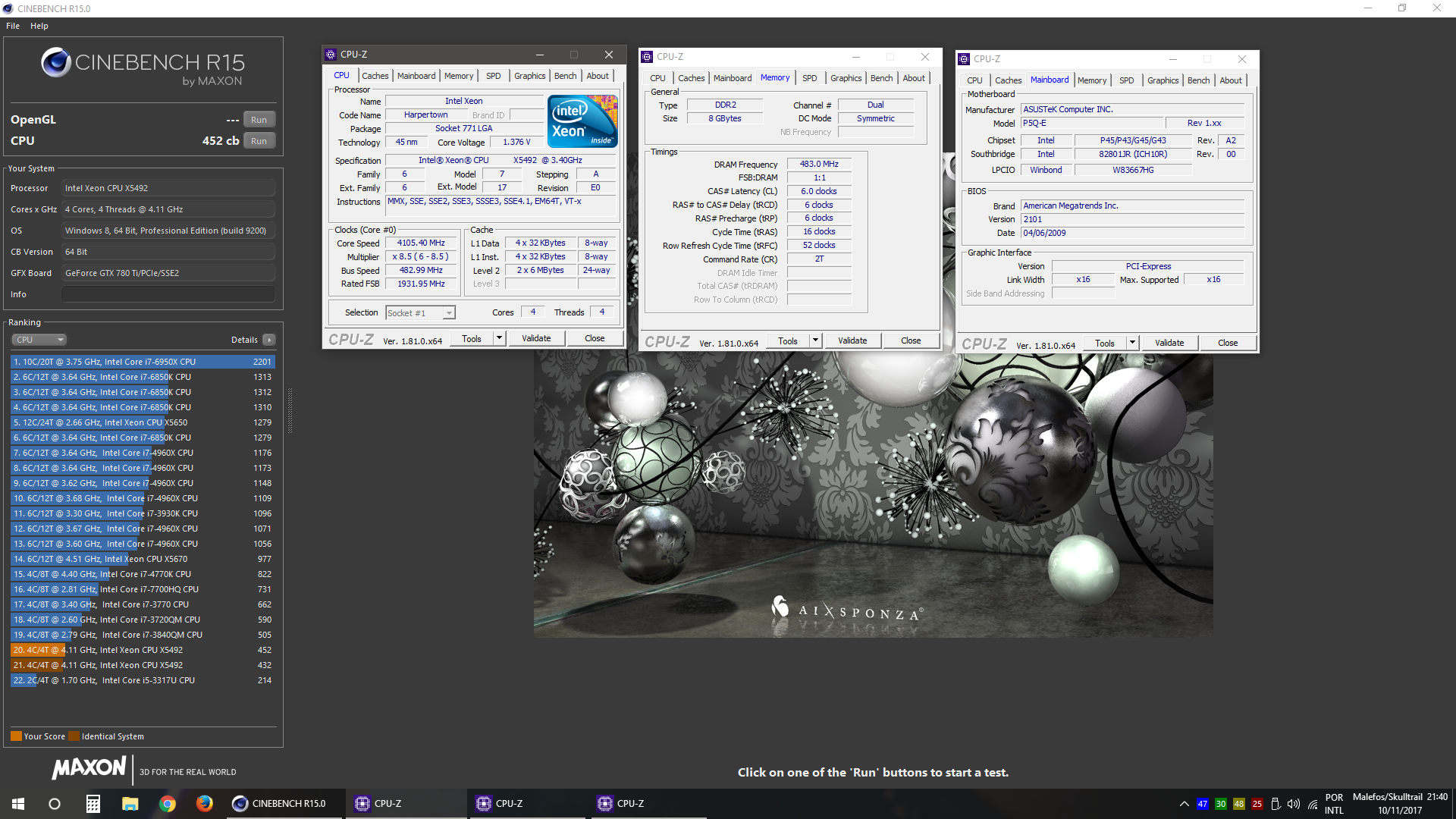Select ranking row i7-6950X CPU
Screen dimensions: 1456x819
pyautogui.click(x=143, y=362)
